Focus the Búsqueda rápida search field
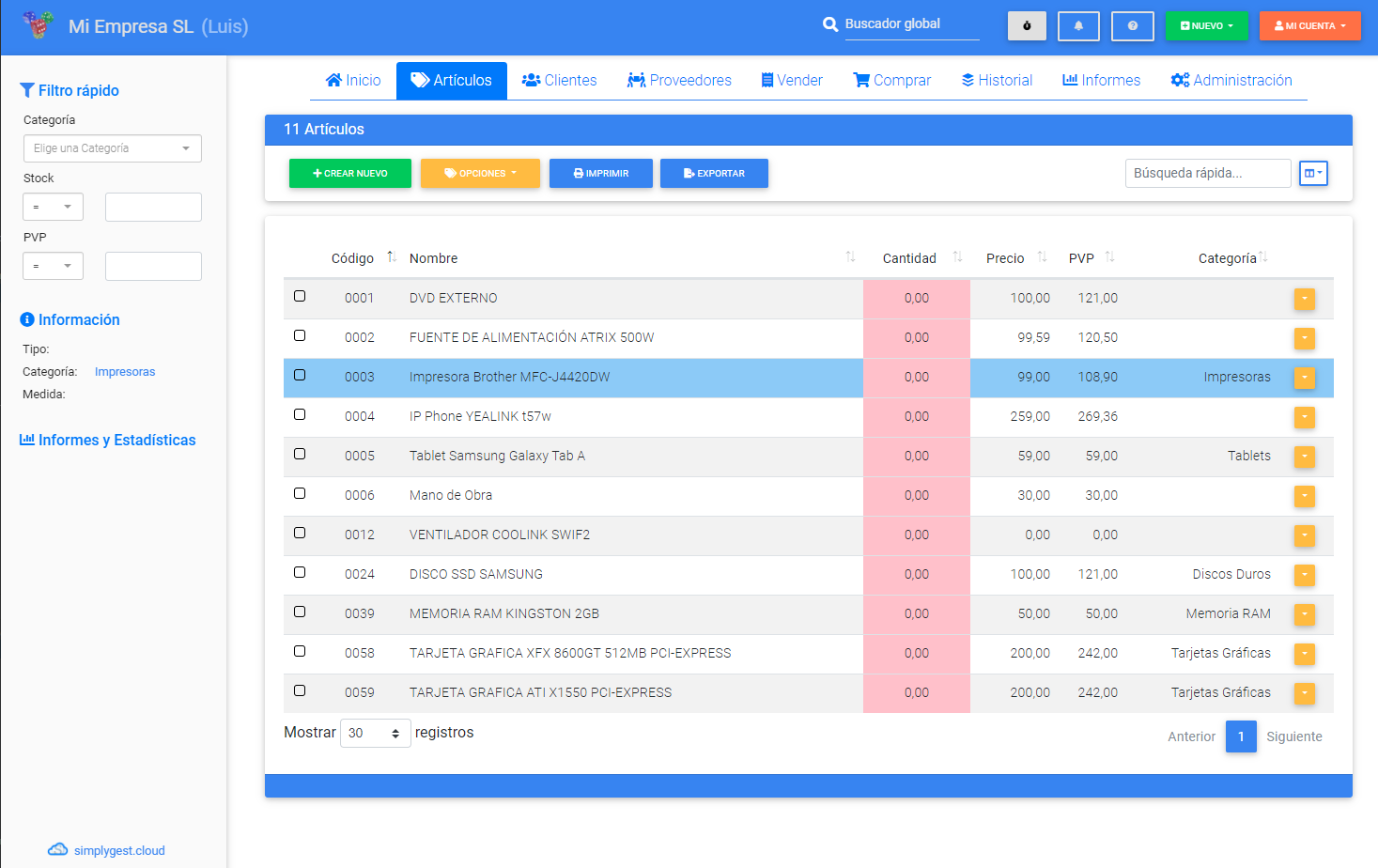Screen dimensions: 1378x868 pos(1207,173)
